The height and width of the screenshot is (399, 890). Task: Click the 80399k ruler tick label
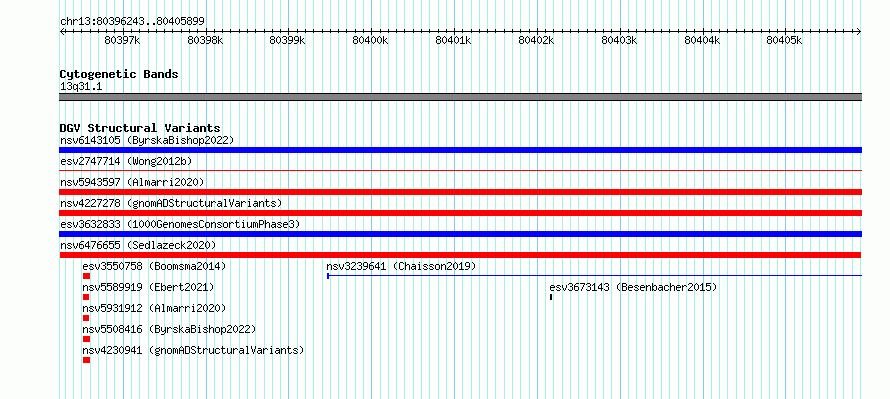287,40
